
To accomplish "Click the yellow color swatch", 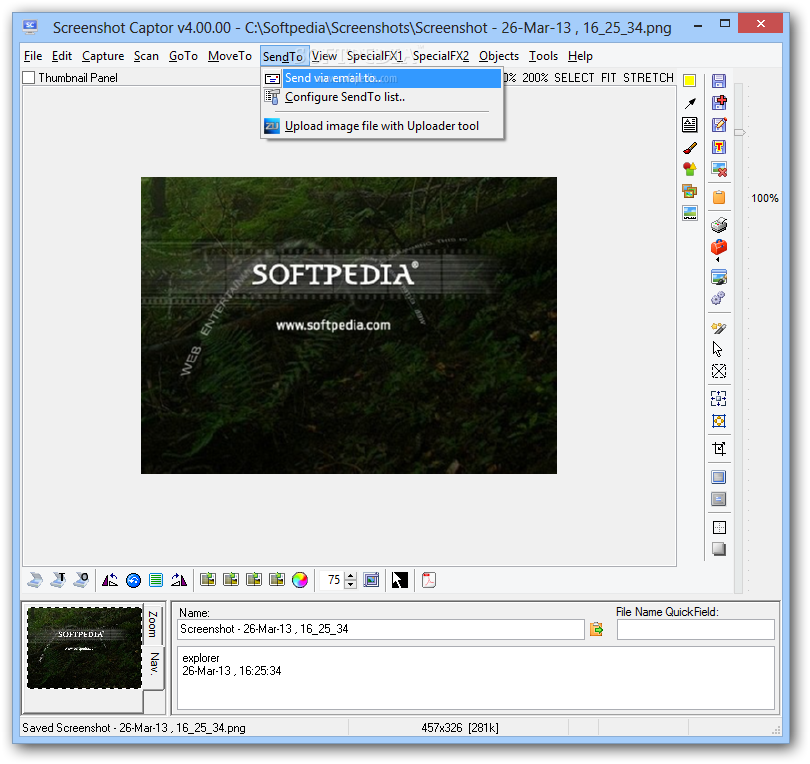I will click(689, 81).
